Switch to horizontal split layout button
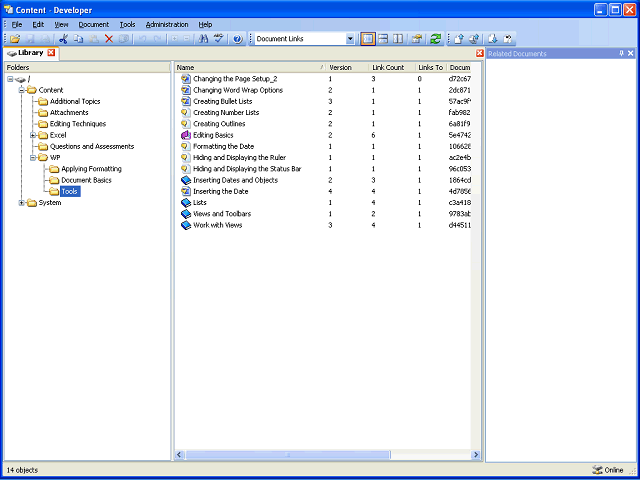This screenshot has height=480, width=640. tap(383, 39)
